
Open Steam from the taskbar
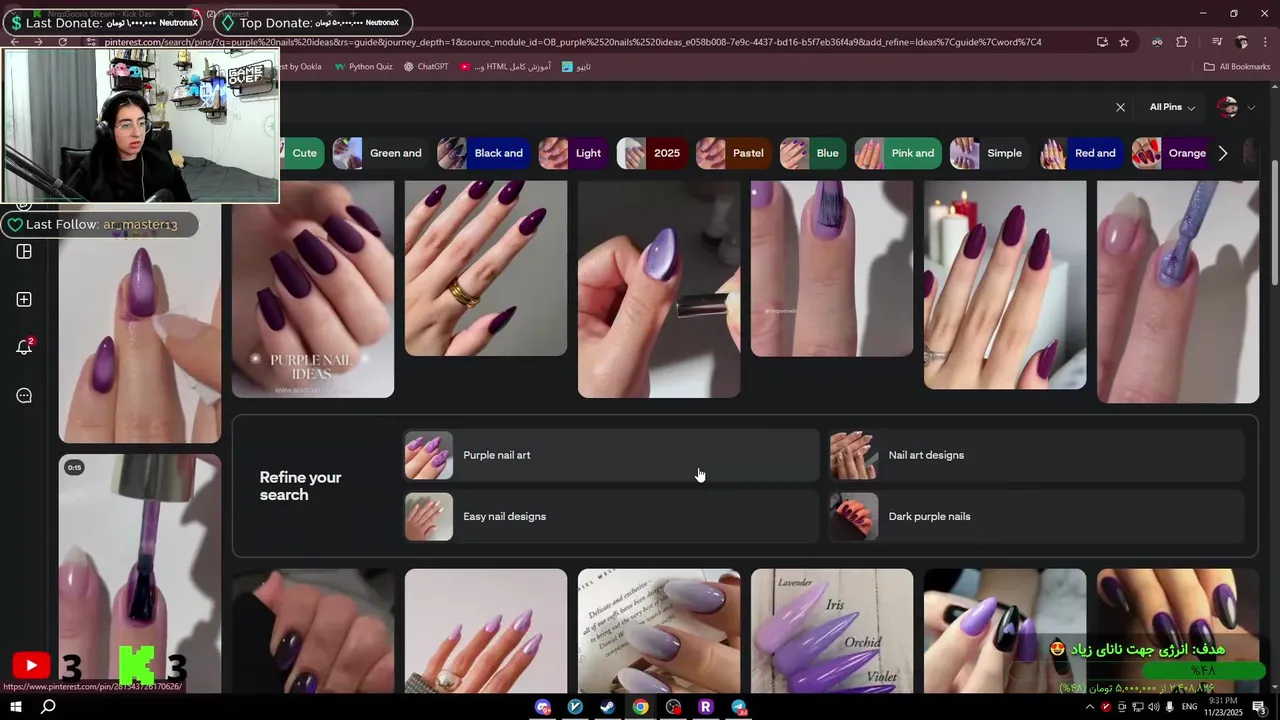(607, 707)
